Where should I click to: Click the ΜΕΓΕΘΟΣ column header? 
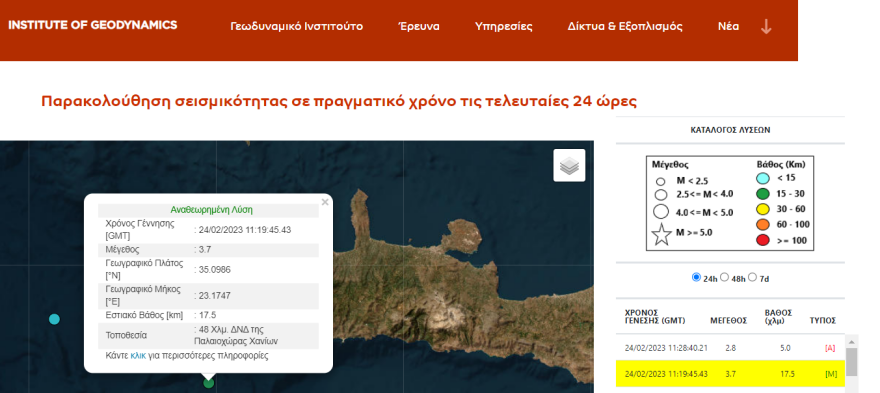tap(728, 321)
